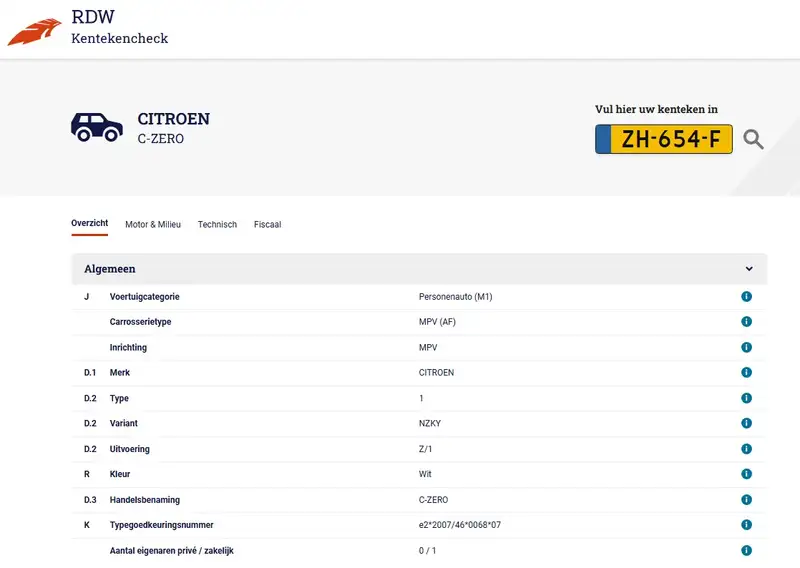800x568 pixels.
Task: Open info icon for Uitvoering row
Action: [x=746, y=449]
